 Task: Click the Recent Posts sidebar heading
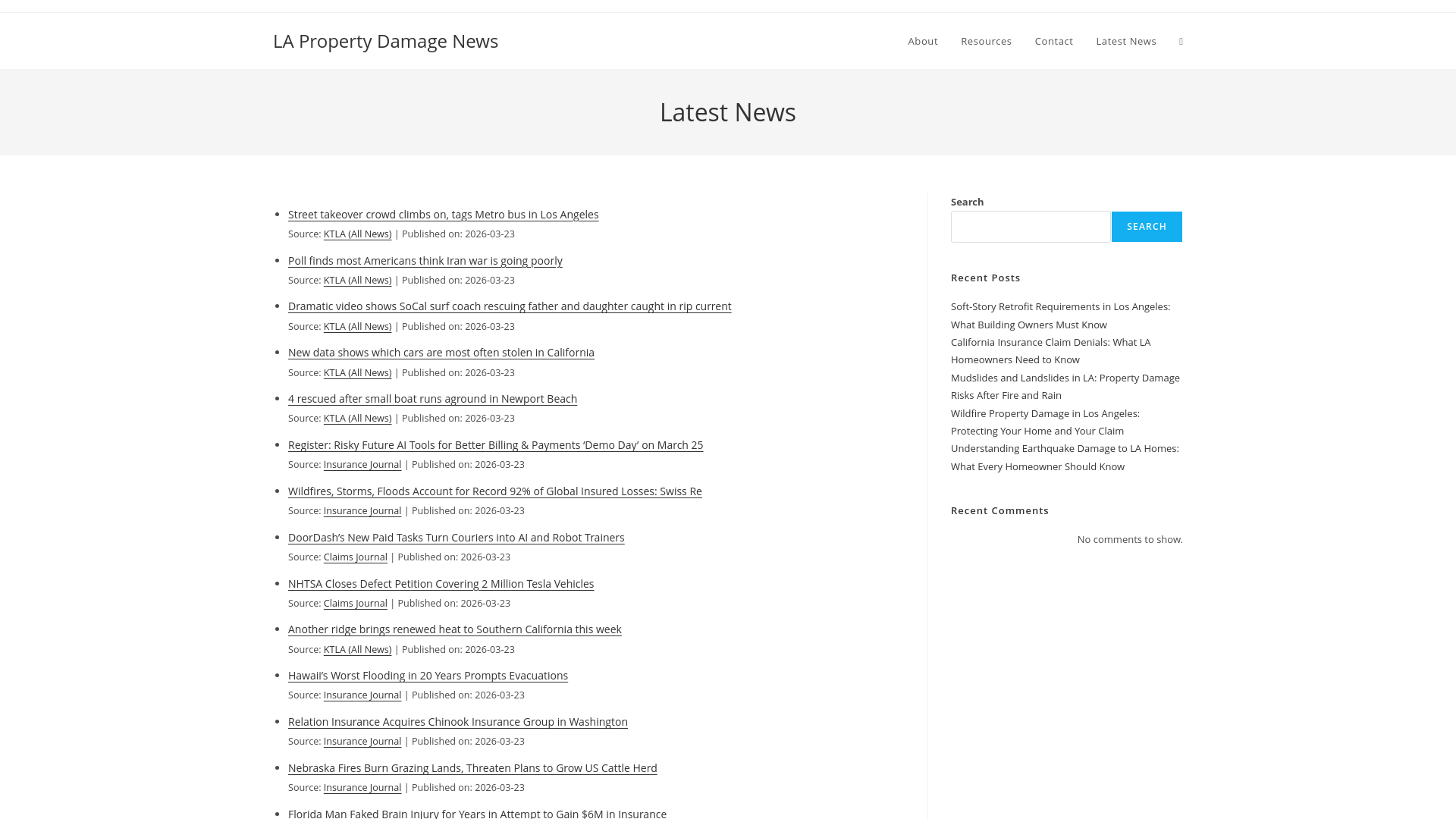coord(985,278)
